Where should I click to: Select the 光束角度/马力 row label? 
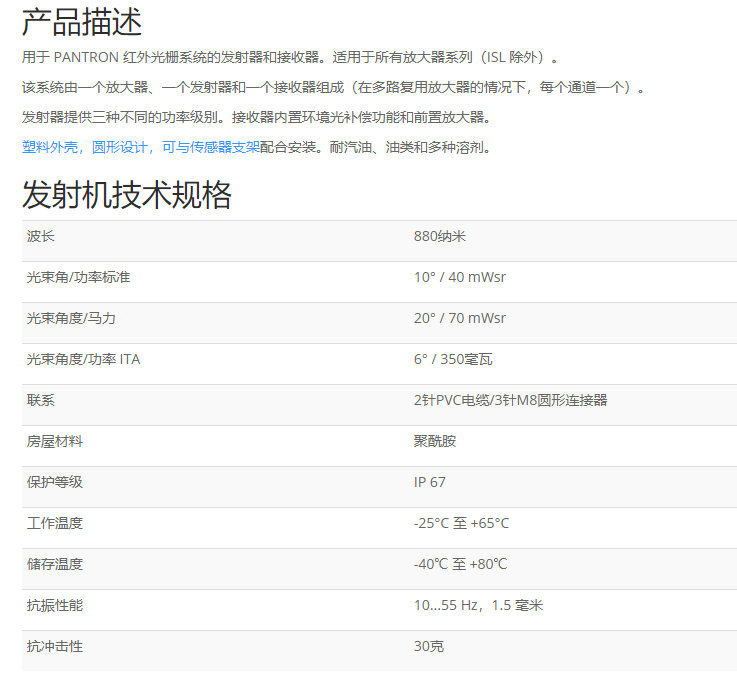[x=71, y=318]
